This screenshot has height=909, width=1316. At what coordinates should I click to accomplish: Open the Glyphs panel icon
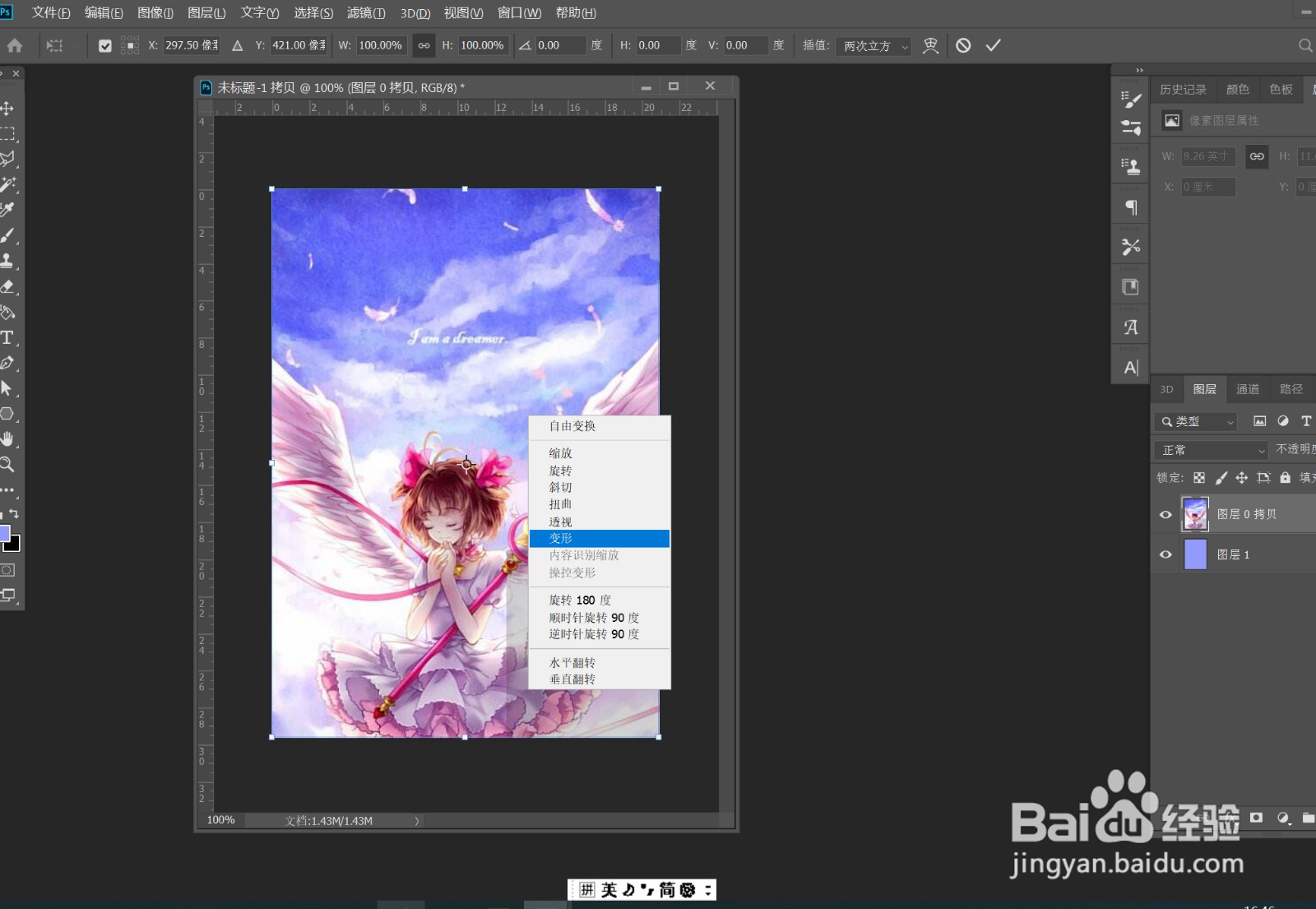(1131, 327)
